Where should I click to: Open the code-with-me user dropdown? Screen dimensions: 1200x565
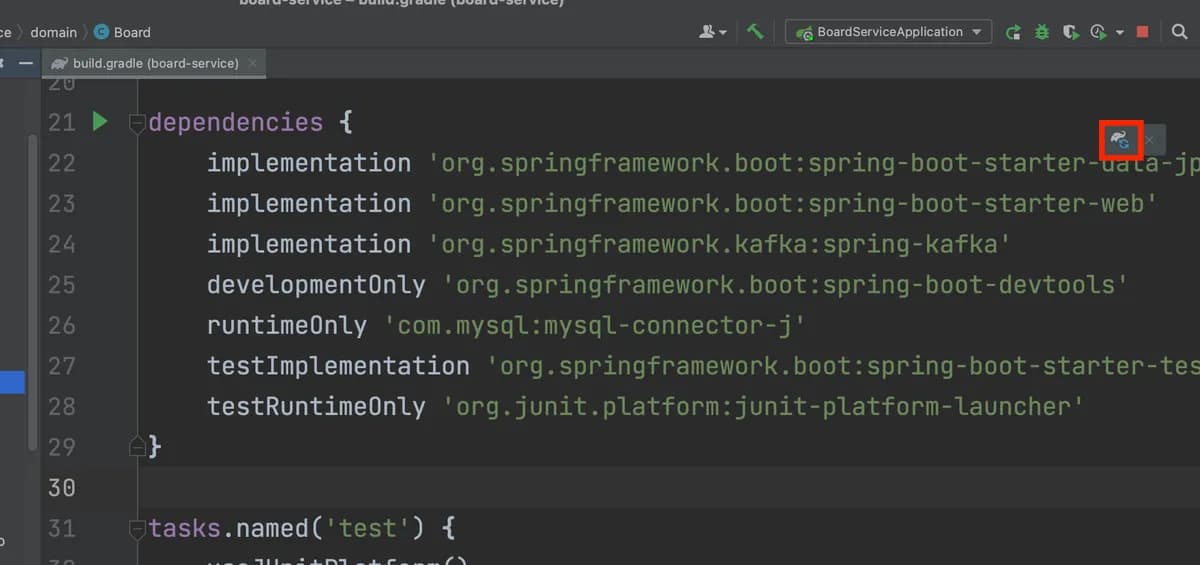[x=713, y=32]
